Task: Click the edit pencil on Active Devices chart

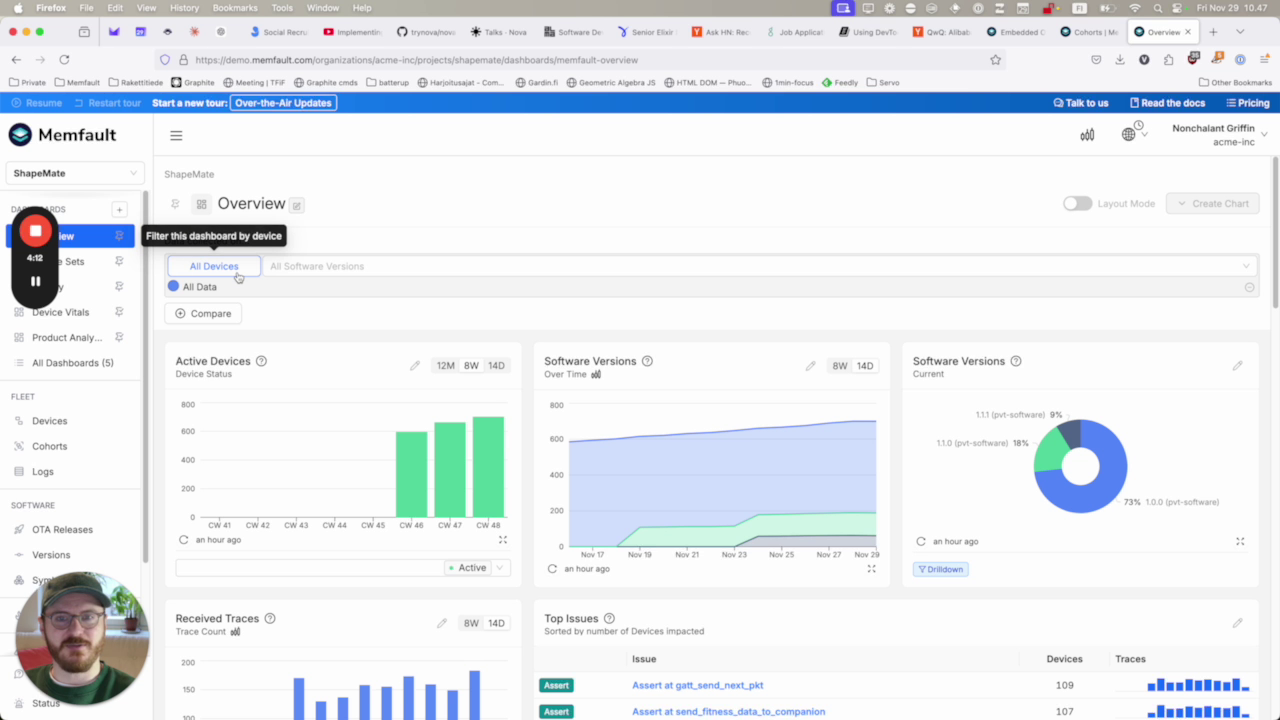Action: pyautogui.click(x=415, y=366)
